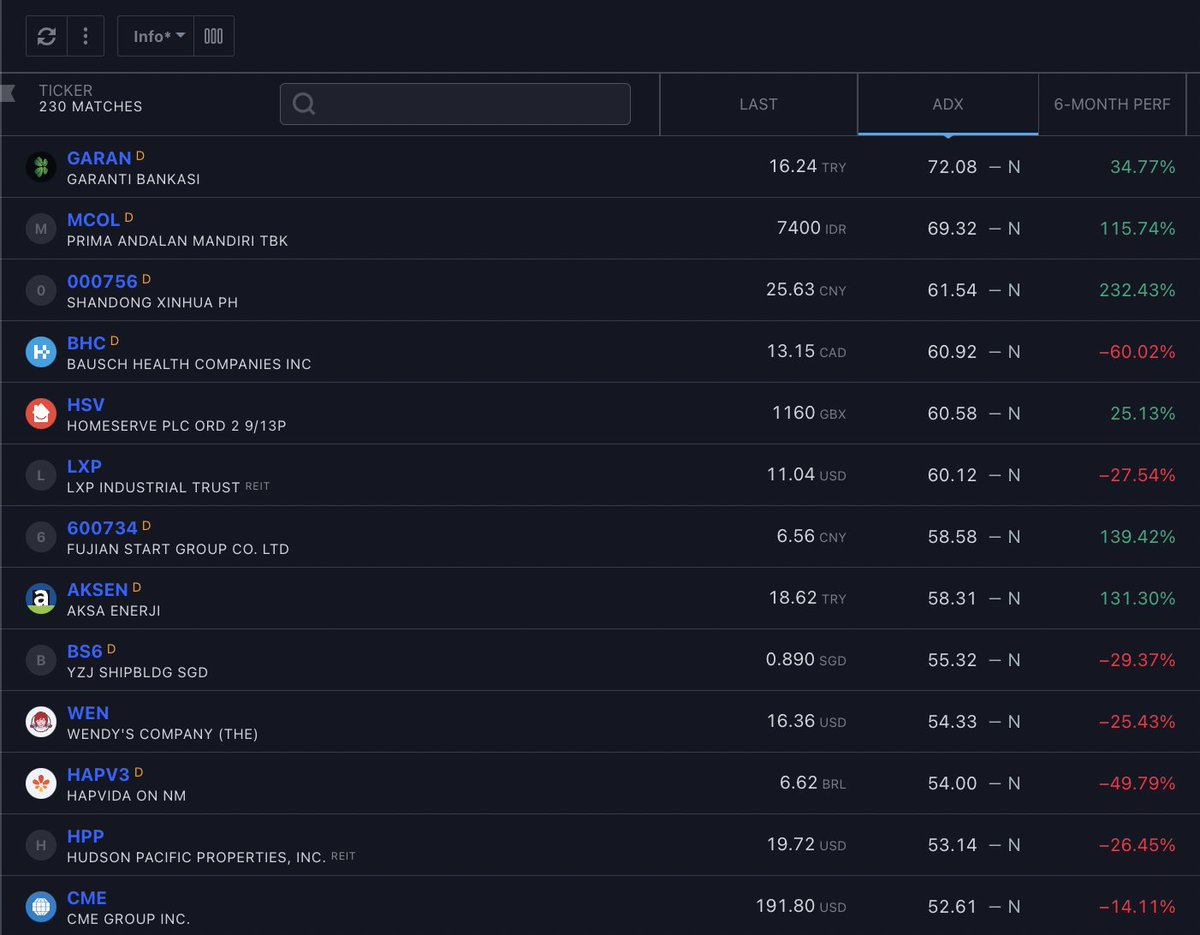Image resolution: width=1200 pixels, height=935 pixels.
Task: Click 600734's ADX value 58.58
Action: [952, 537]
